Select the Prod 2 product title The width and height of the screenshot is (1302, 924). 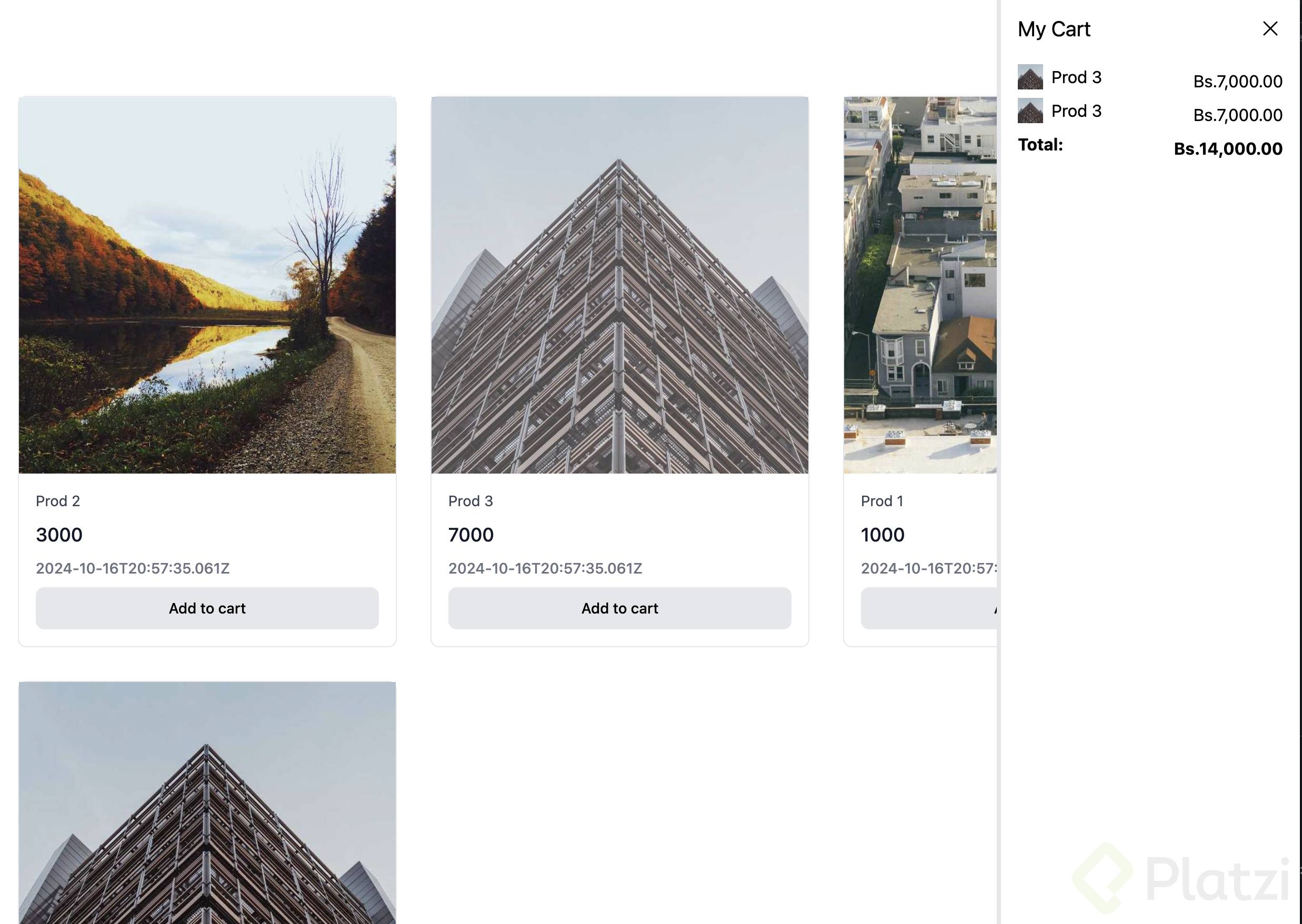[x=58, y=501]
